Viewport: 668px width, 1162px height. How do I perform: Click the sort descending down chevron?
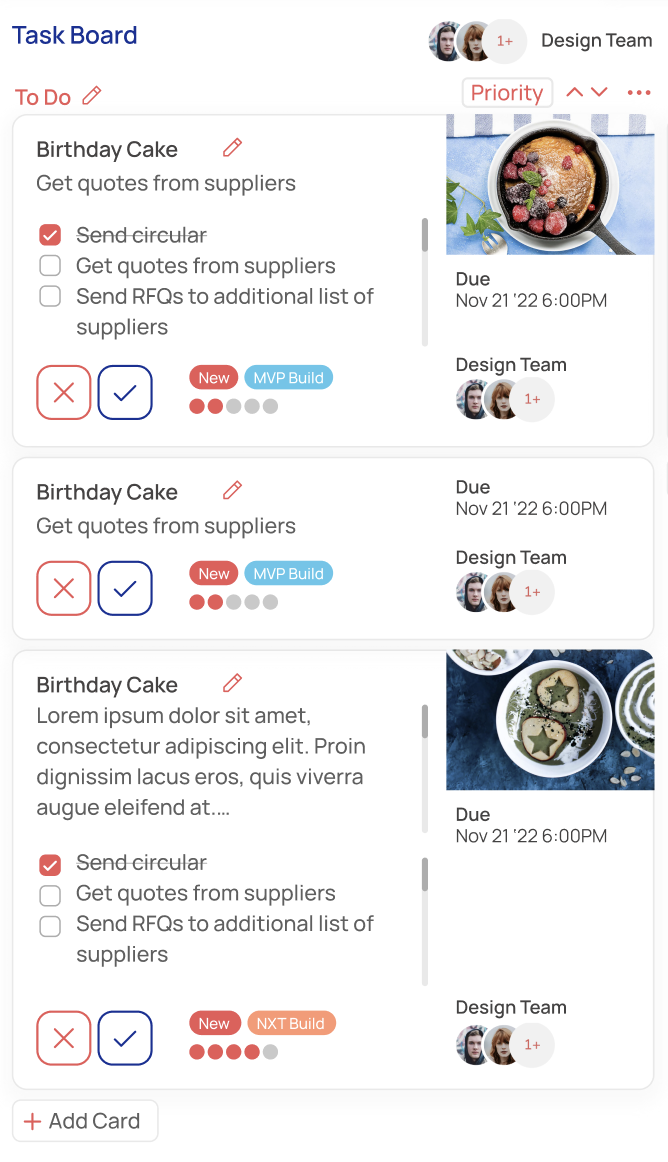tap(599, 92)
